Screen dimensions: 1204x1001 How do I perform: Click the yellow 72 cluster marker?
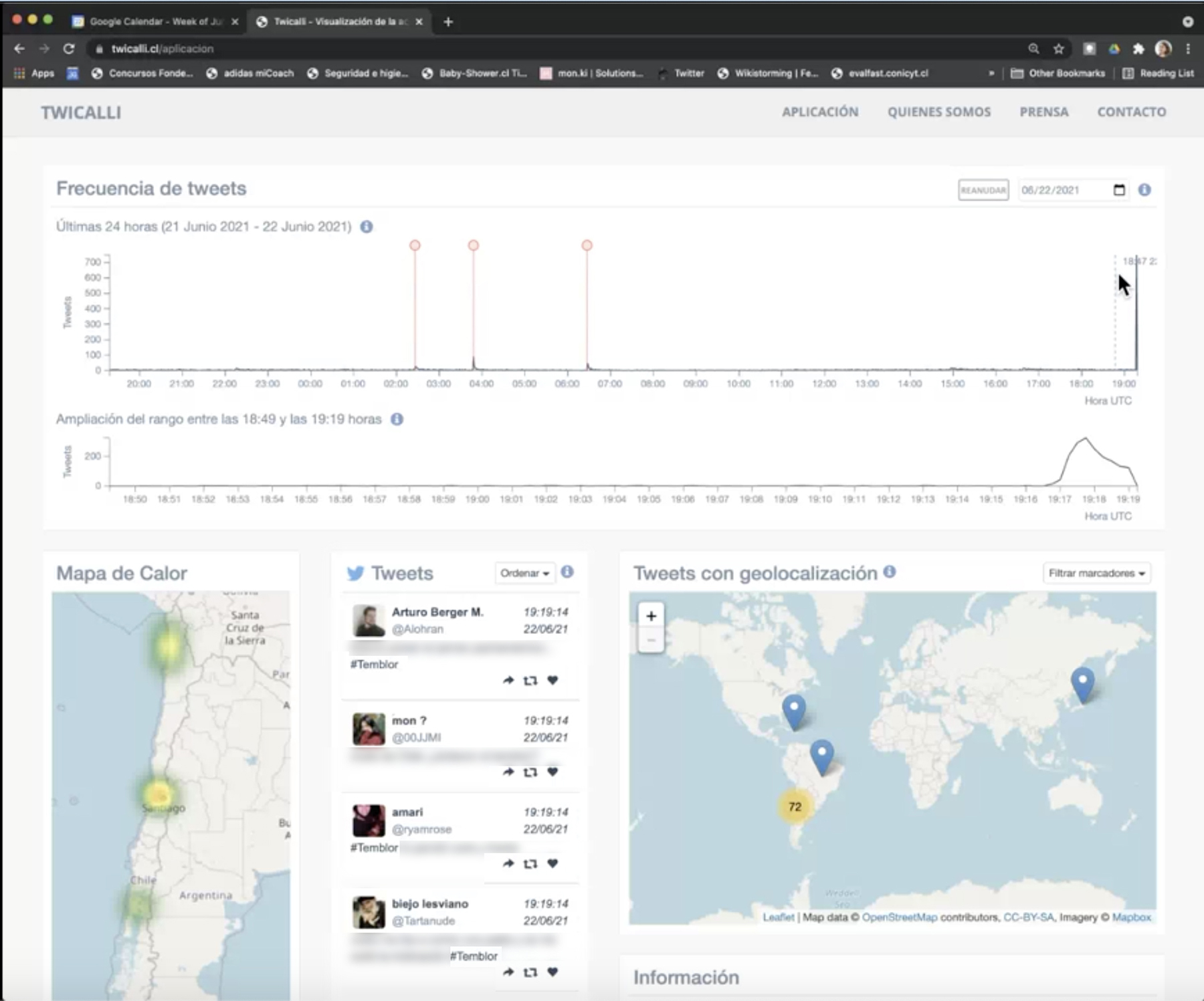(x=795, y=806)
